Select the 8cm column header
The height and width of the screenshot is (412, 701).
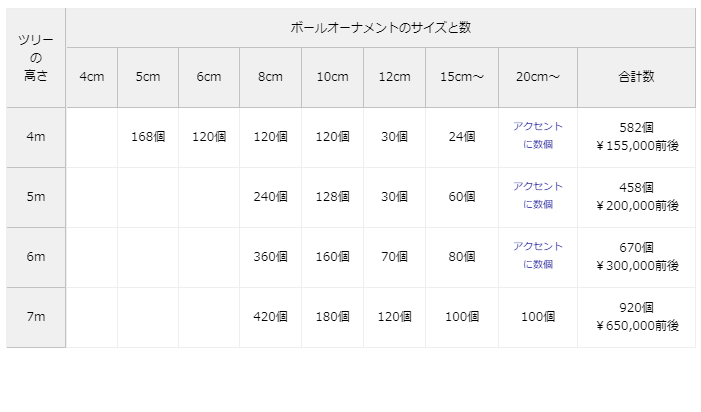[x=270, y=78]
